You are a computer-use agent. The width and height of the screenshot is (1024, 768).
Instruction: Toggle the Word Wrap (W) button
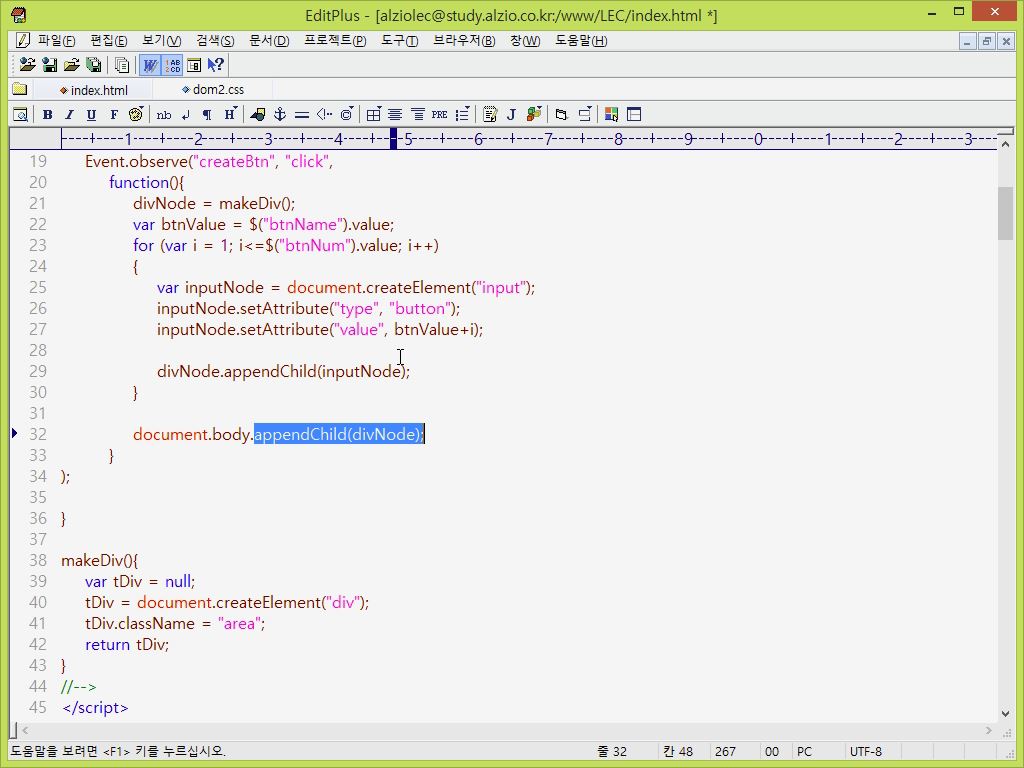pyautogui.click(x=150, y=65)
